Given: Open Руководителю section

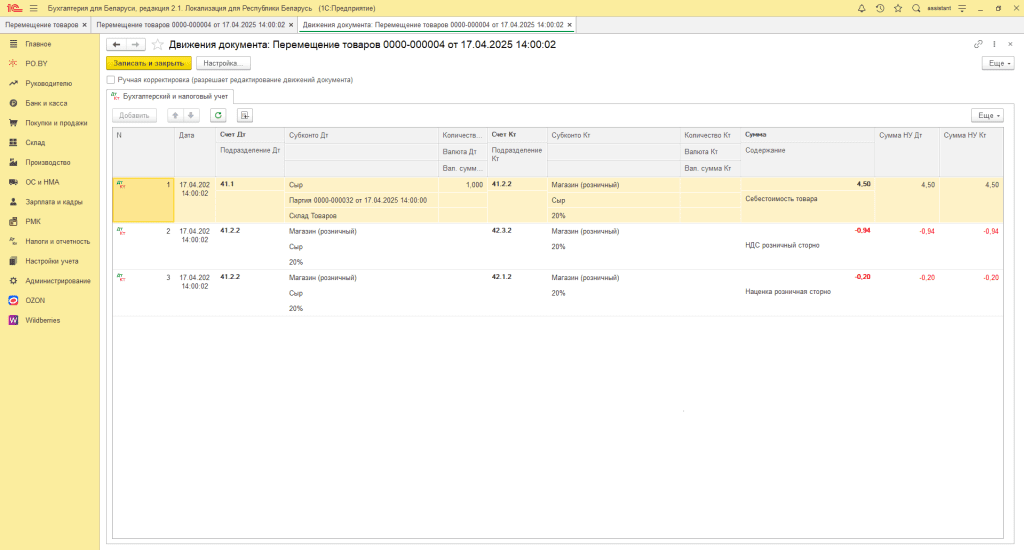Looking at the screenshot, I should [48, 84].
